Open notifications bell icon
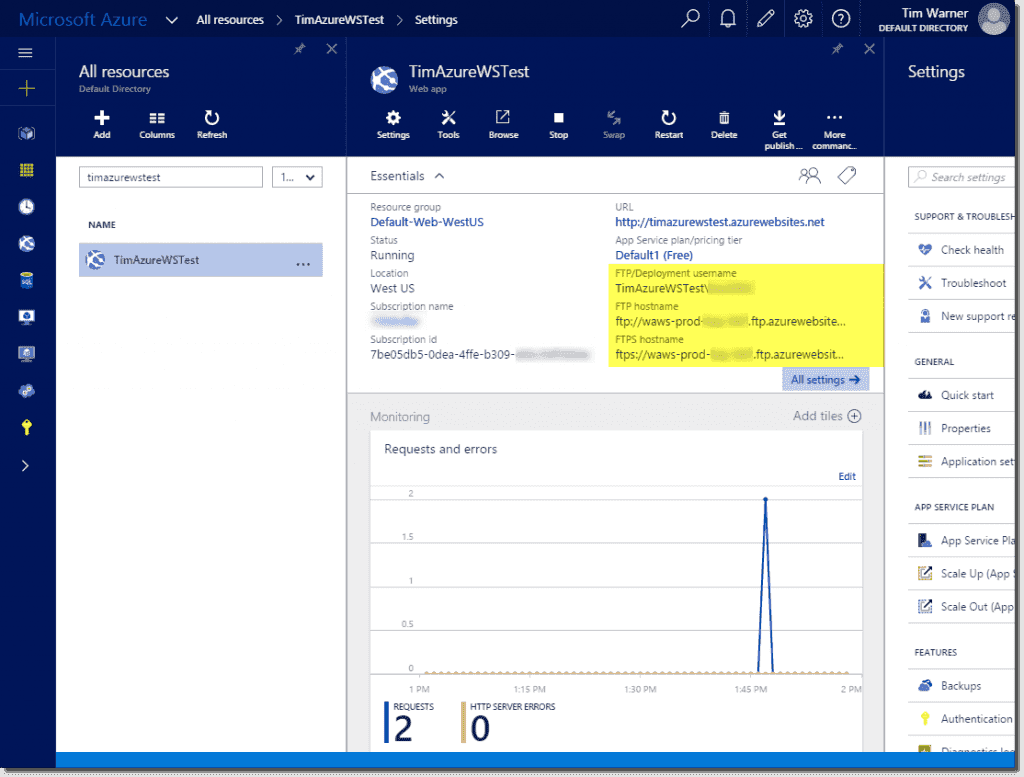The image size is (1024, 777). [x=728, y=18]
